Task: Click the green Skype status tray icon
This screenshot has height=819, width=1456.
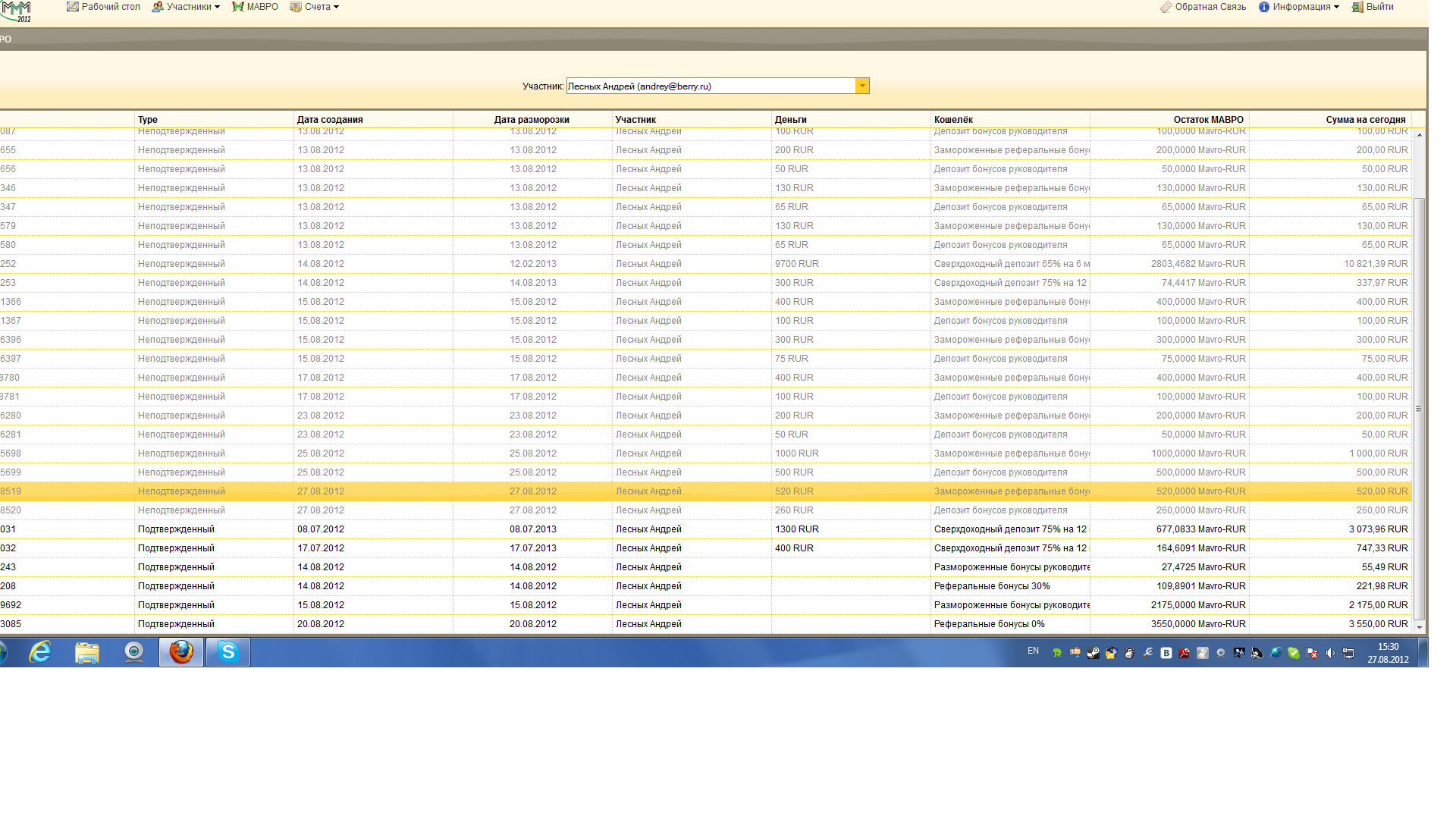Action: tap(1294, 653)
